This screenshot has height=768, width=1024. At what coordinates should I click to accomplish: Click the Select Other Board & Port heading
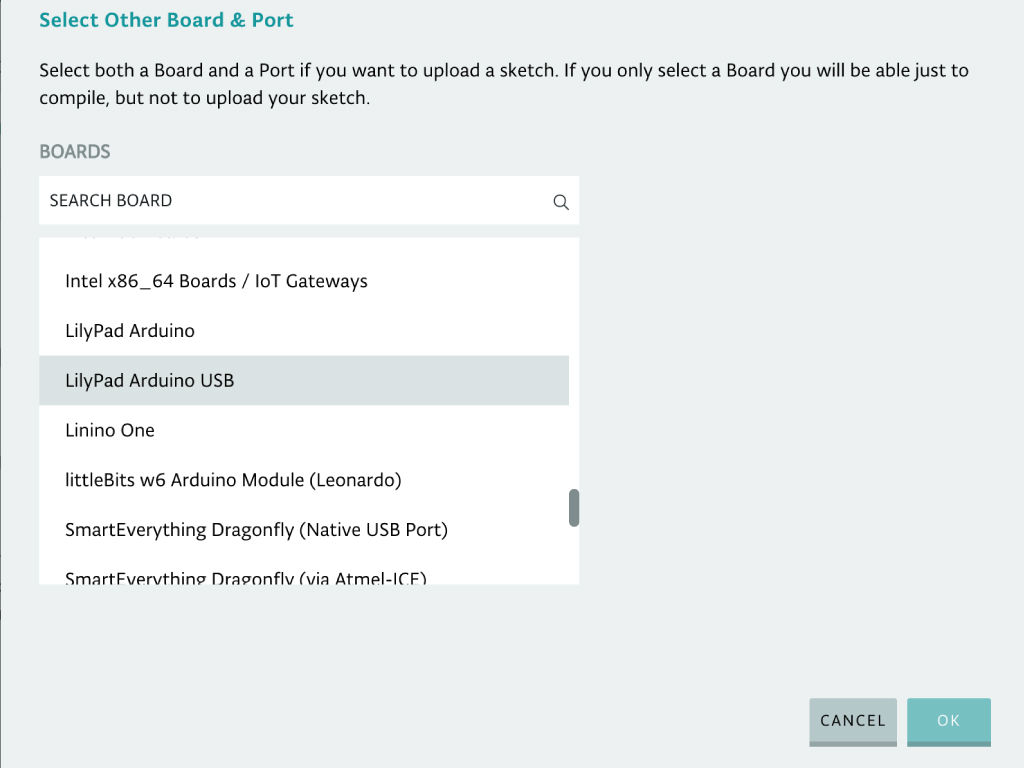pos(166,20)
